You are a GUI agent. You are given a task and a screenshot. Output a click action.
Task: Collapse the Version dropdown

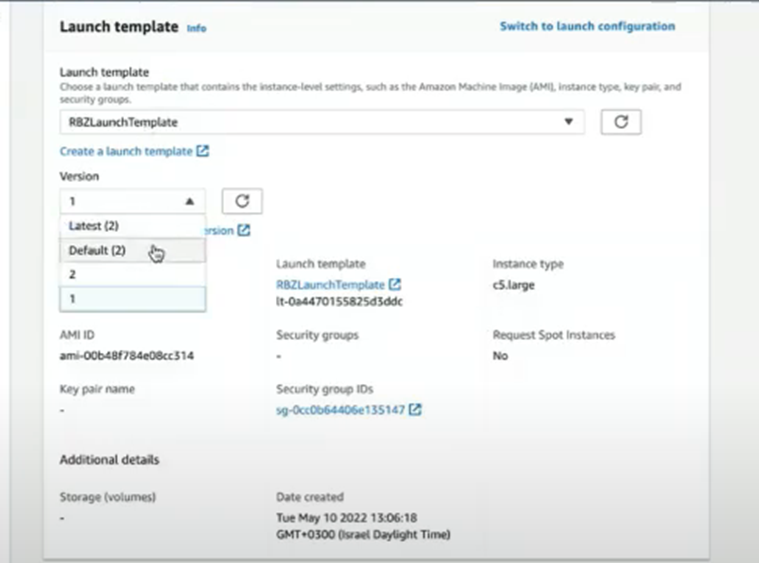(x=189, y=201)
